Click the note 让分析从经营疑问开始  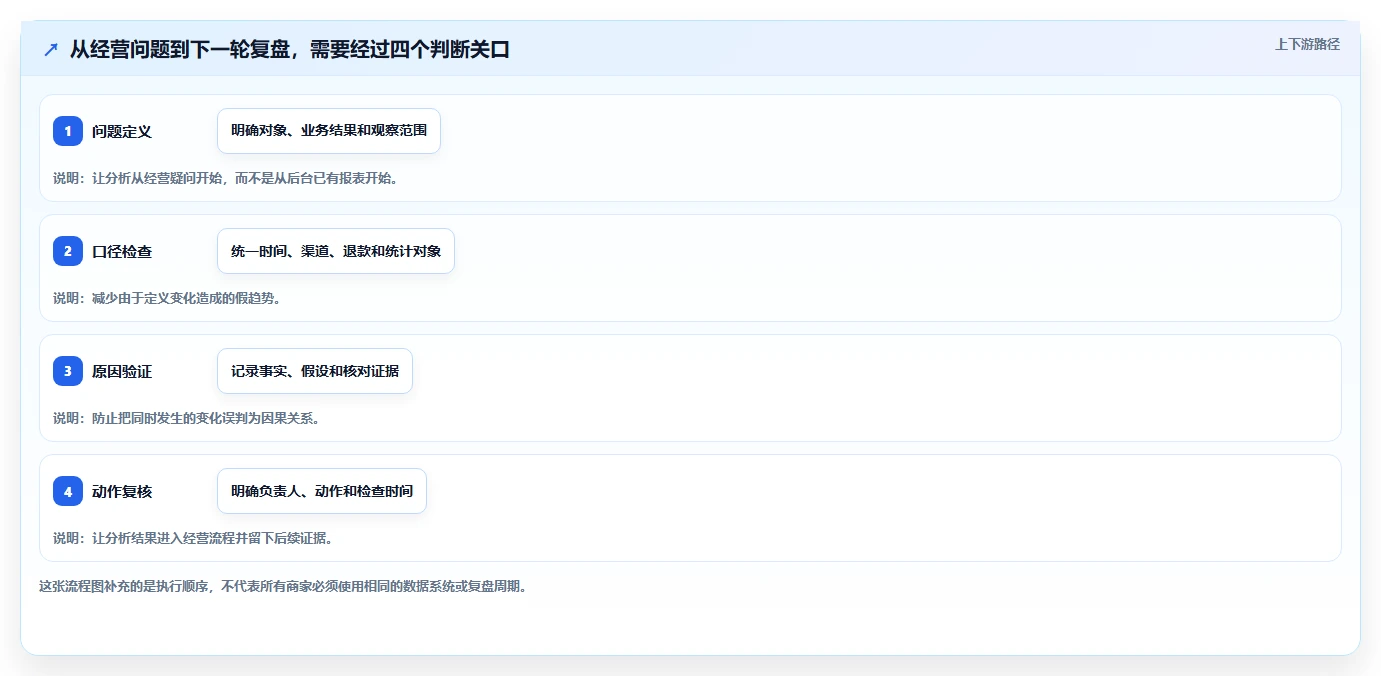pos(159,178)
